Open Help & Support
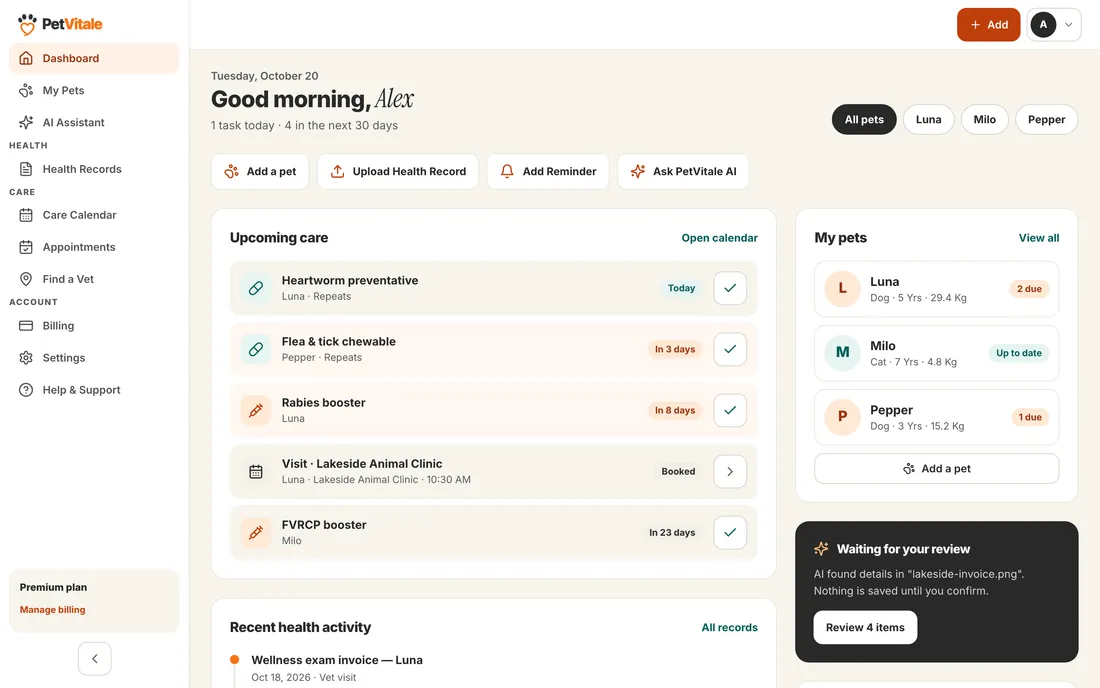1100x688 pixels. pos(94,390)
